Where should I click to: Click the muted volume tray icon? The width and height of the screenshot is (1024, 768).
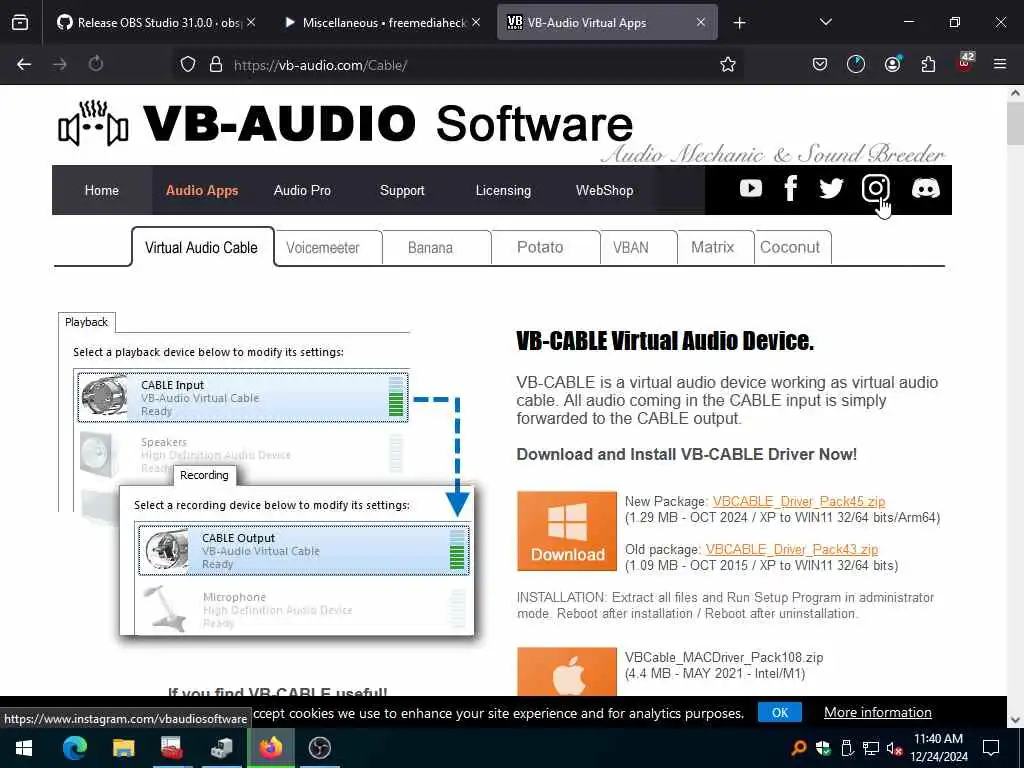[x=895, y=748]
